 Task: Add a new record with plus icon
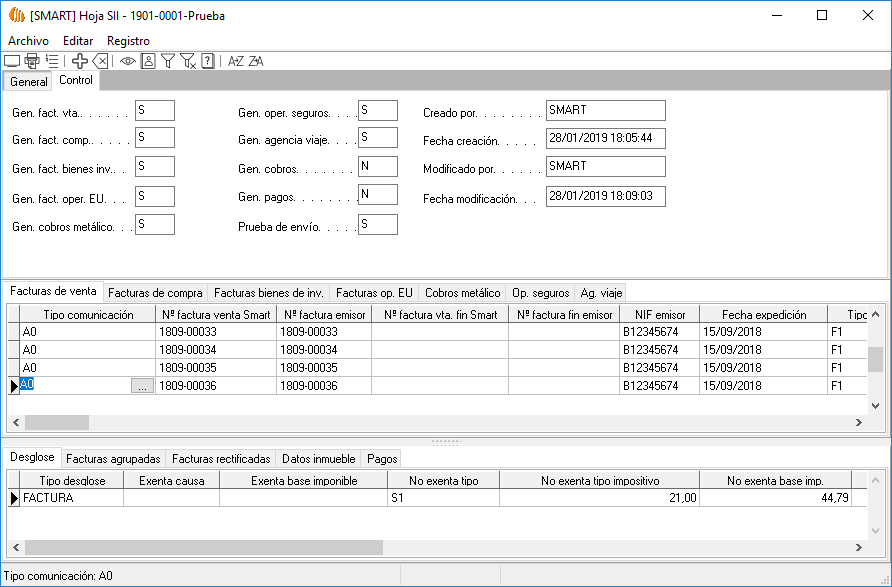tap(80, 61)
